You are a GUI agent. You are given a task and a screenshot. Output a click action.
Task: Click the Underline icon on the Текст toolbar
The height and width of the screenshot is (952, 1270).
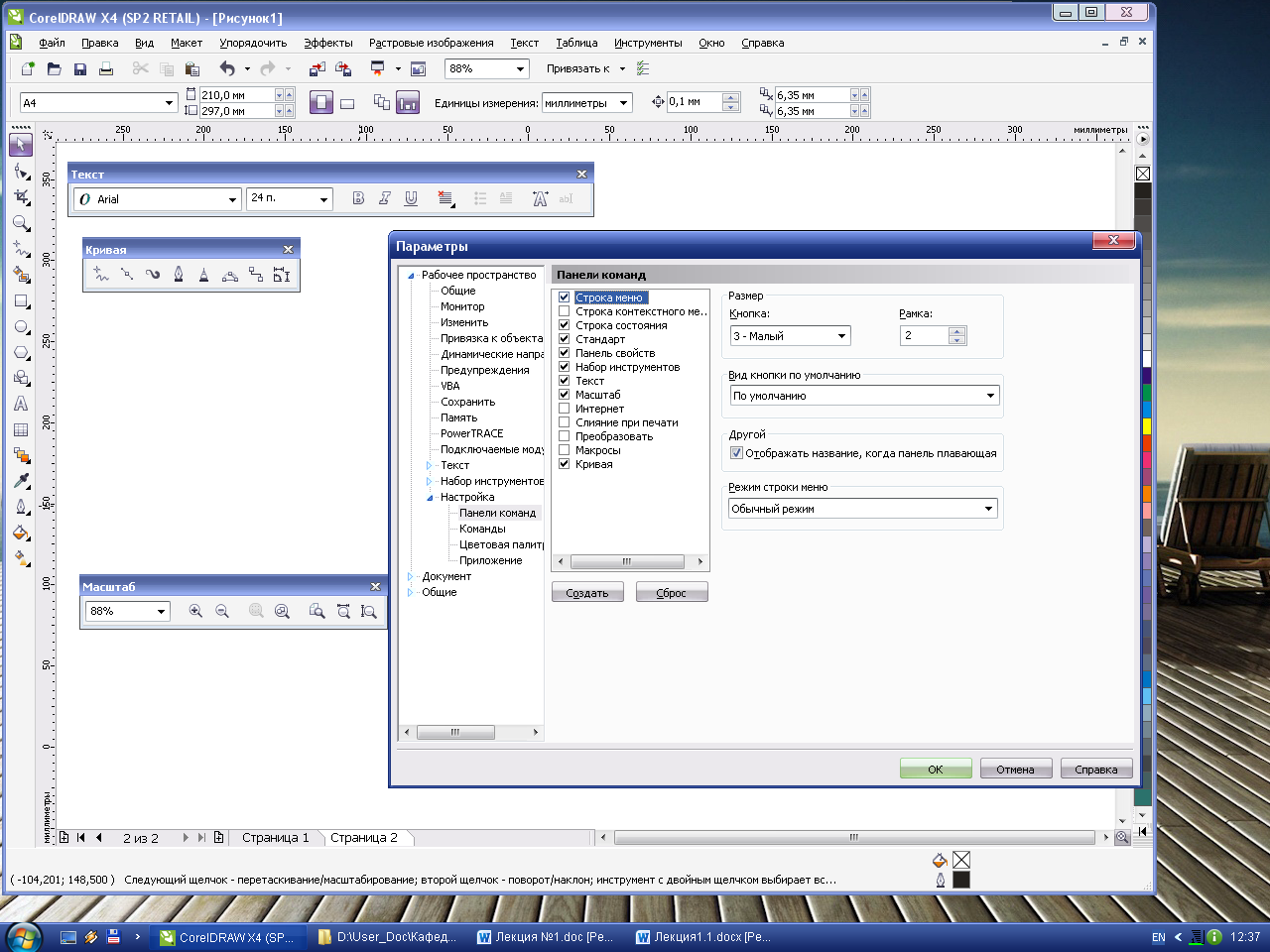click(x=411, y=198)
